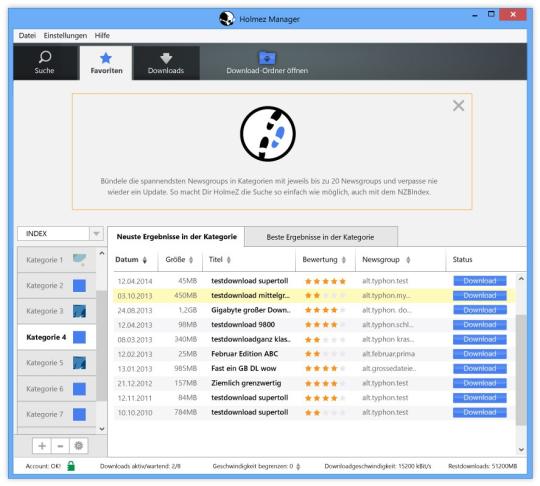The width and height of the screenshot is (540, 486).
Task: Click star rating of Februar Edition ABC
Action: [x=325, y=354]
